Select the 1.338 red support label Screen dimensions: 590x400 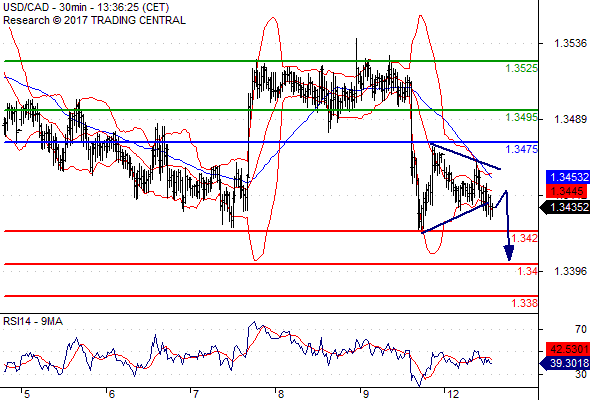[x=525, y=303]
